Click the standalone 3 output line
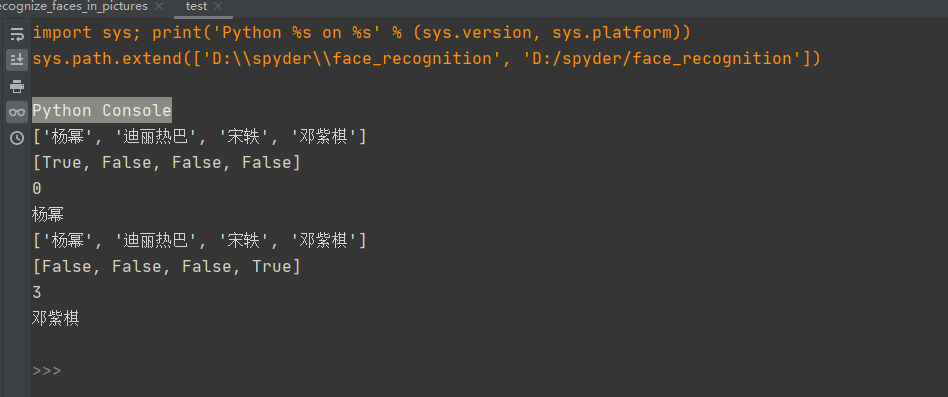 37,293
